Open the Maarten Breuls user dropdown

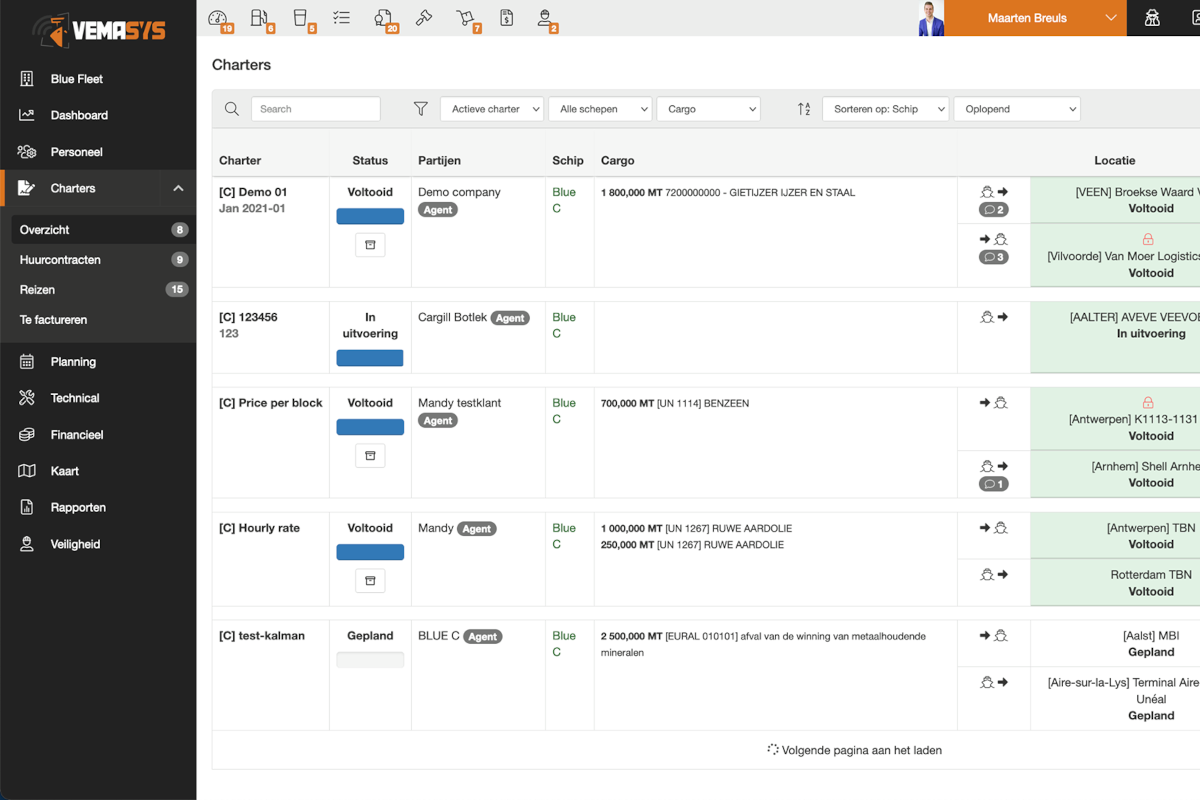(1036, 18)
